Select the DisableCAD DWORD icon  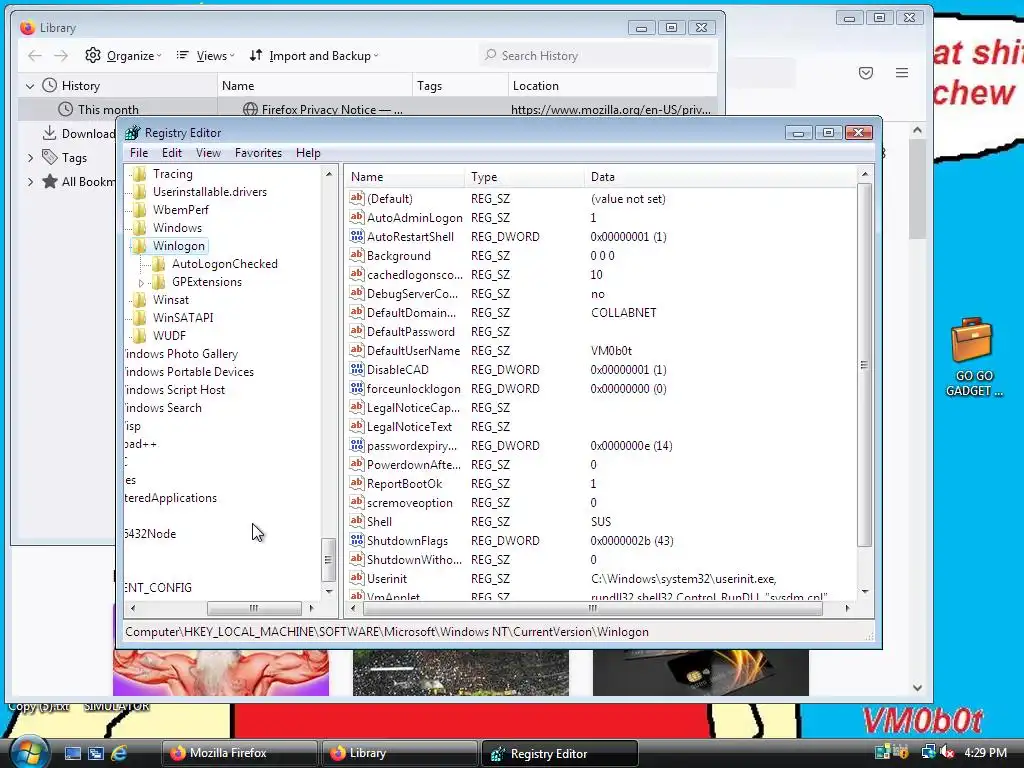tap(357, 369)
